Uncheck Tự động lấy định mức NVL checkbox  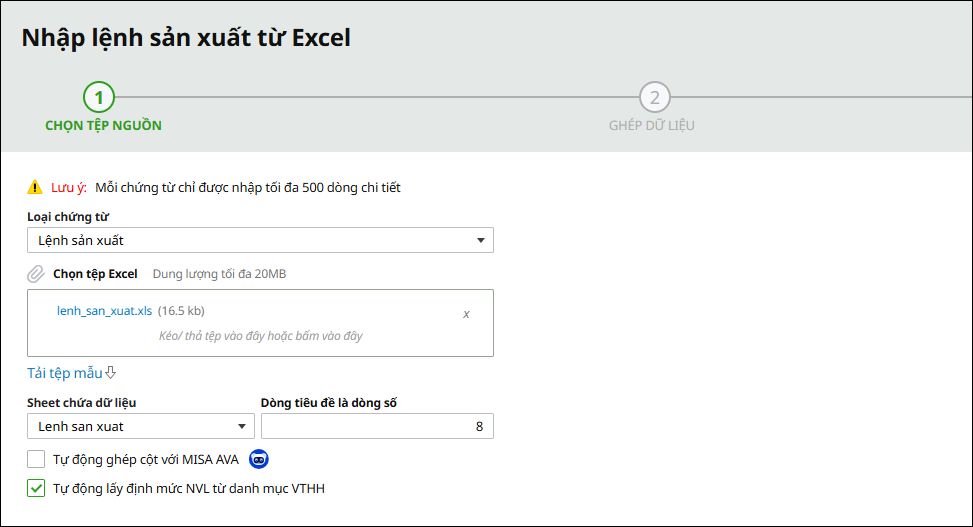37,489
